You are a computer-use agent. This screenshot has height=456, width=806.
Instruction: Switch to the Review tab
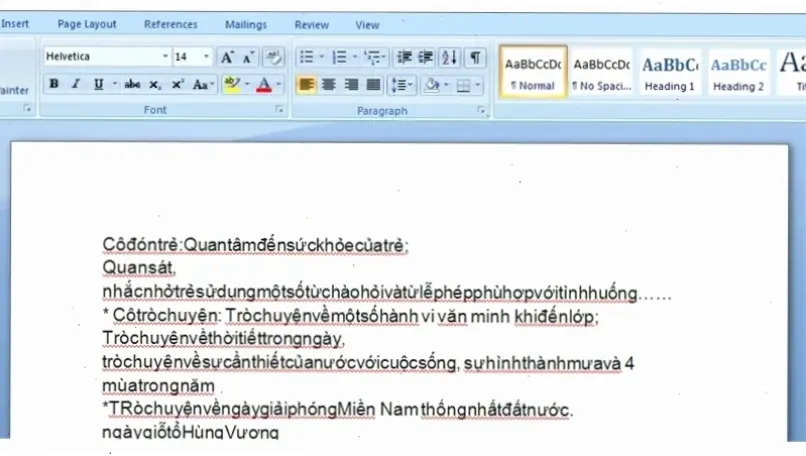coord(312,25)
